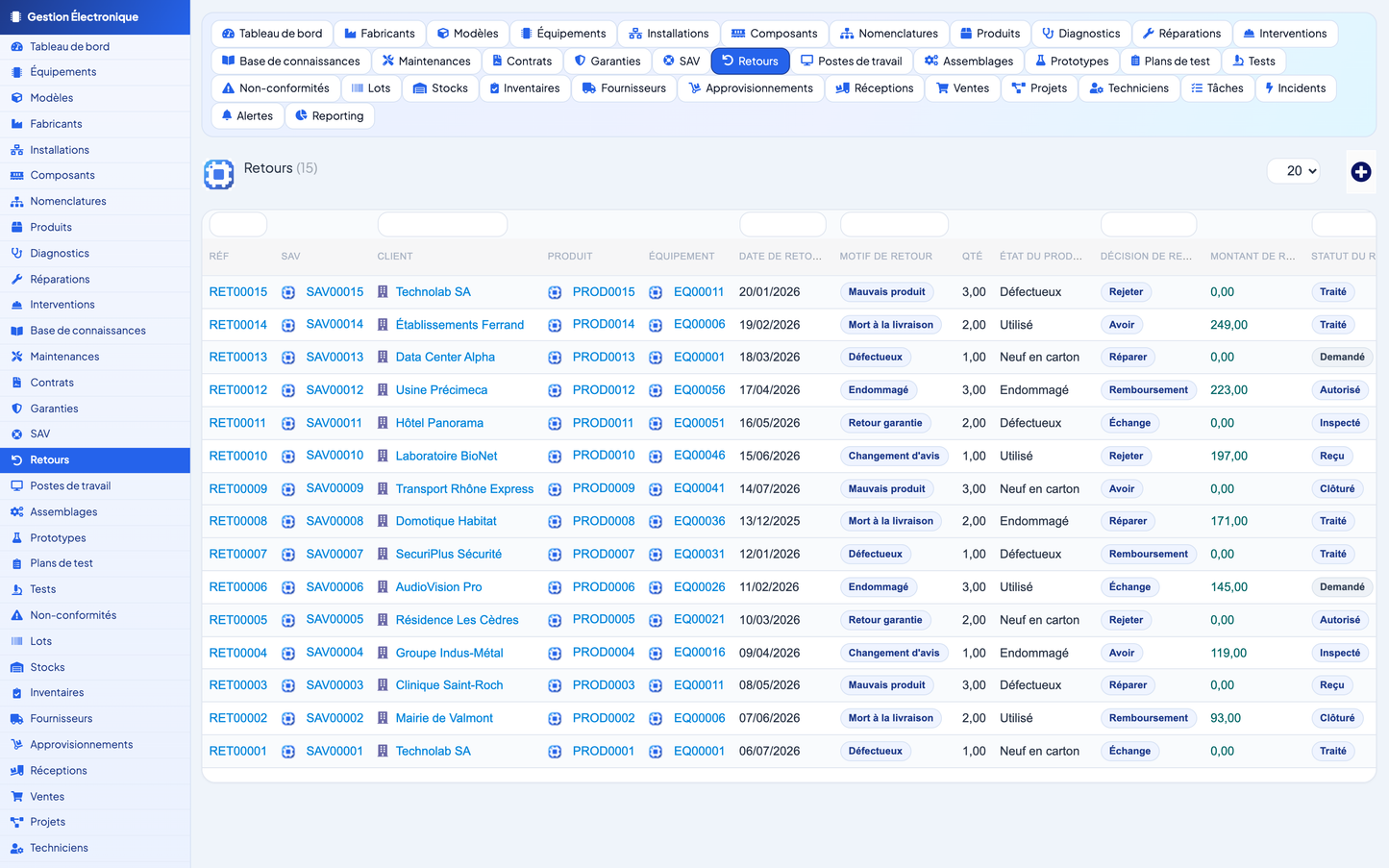Viewport: 1389px width, 868px height.
Task: Click the Client filter input field
Action: click(442, 224)
